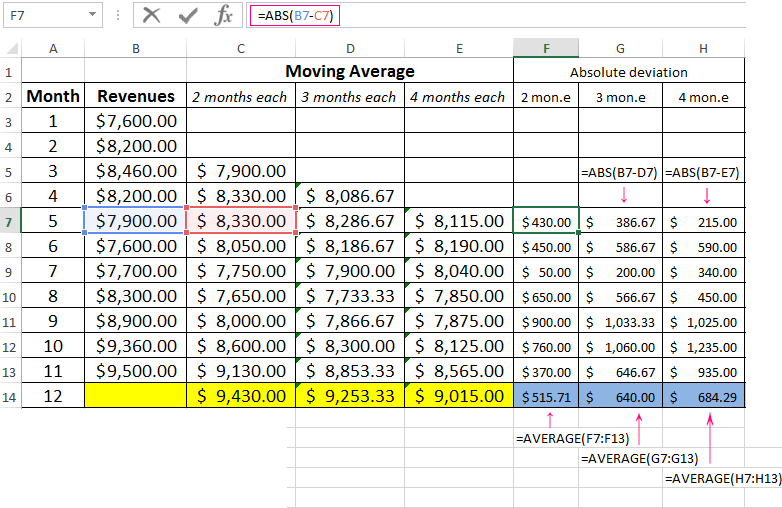Select the Absolute deviation header cell
The image size is (782, 508).
pyautogui.click(x=628, y=72)
